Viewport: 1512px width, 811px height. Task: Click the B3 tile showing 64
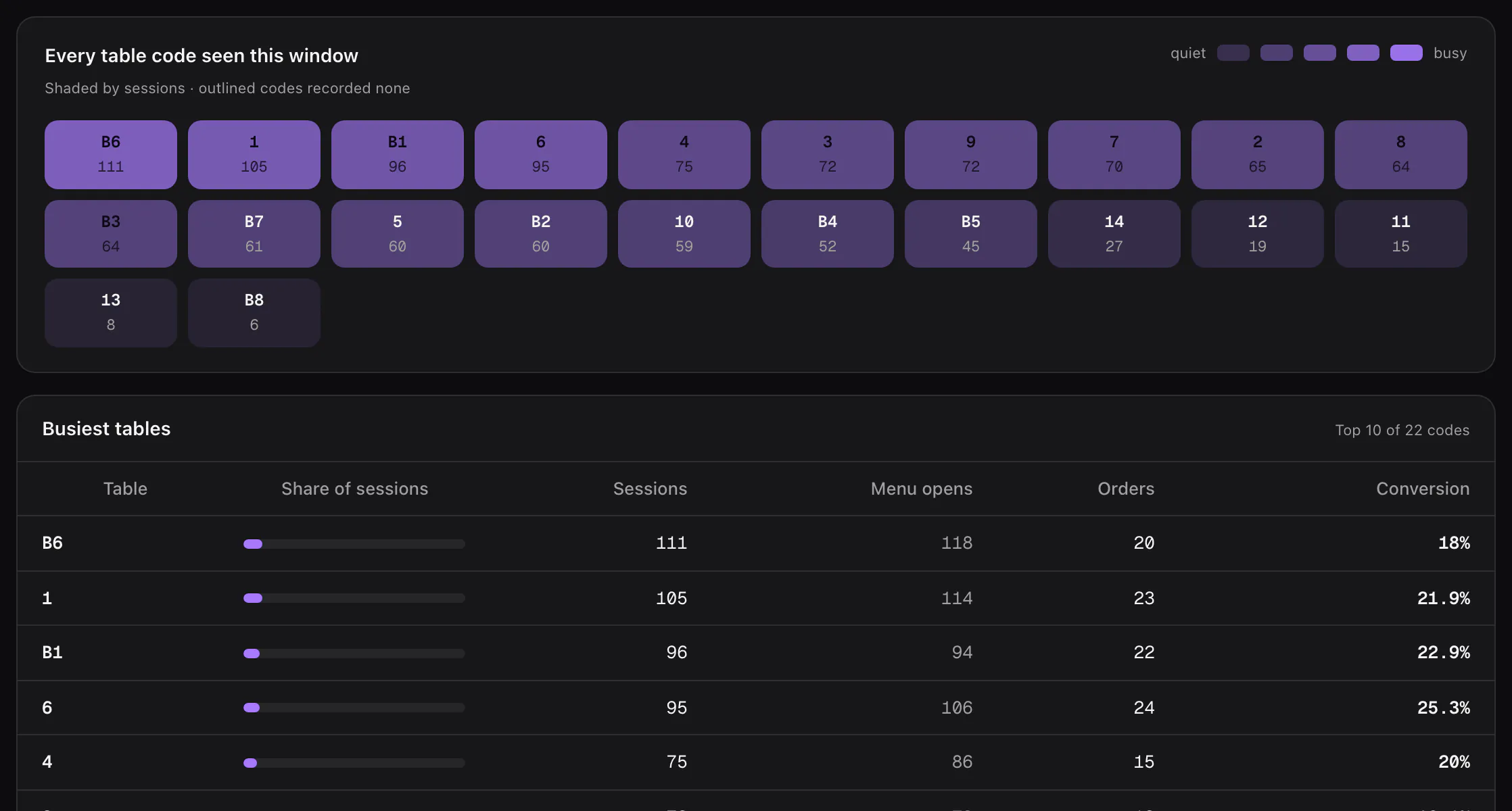111,234
